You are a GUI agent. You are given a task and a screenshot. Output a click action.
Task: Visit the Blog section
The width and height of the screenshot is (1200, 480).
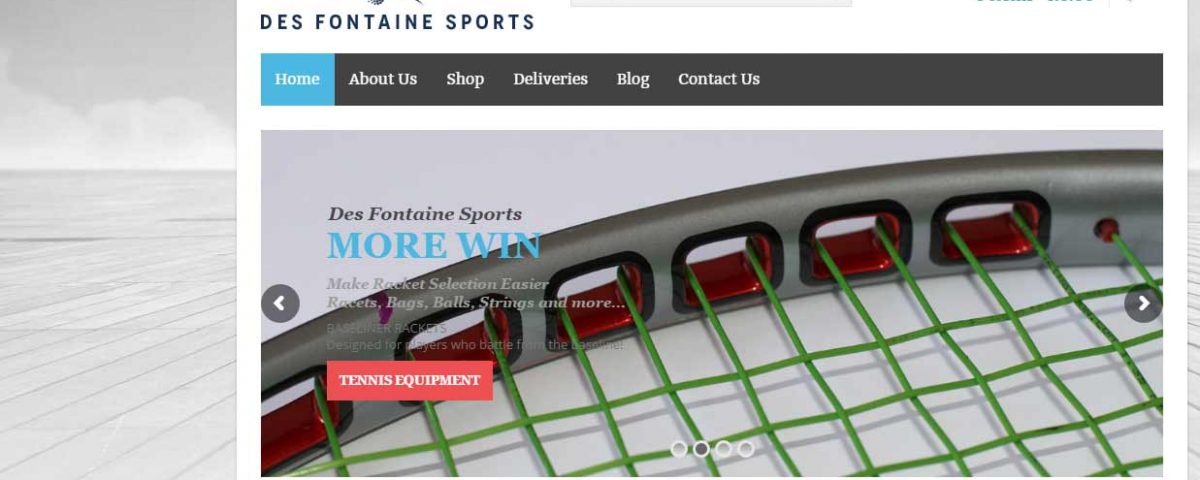pos(633,79)
